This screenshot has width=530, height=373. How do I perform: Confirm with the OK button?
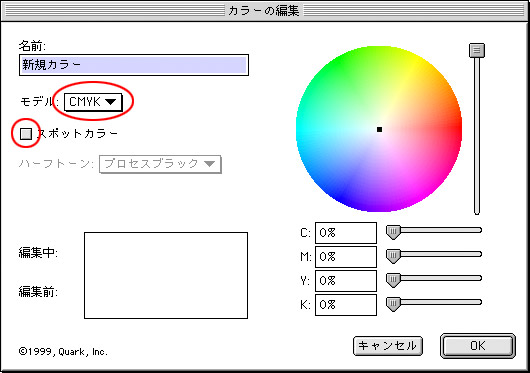(x=478, y=346)
